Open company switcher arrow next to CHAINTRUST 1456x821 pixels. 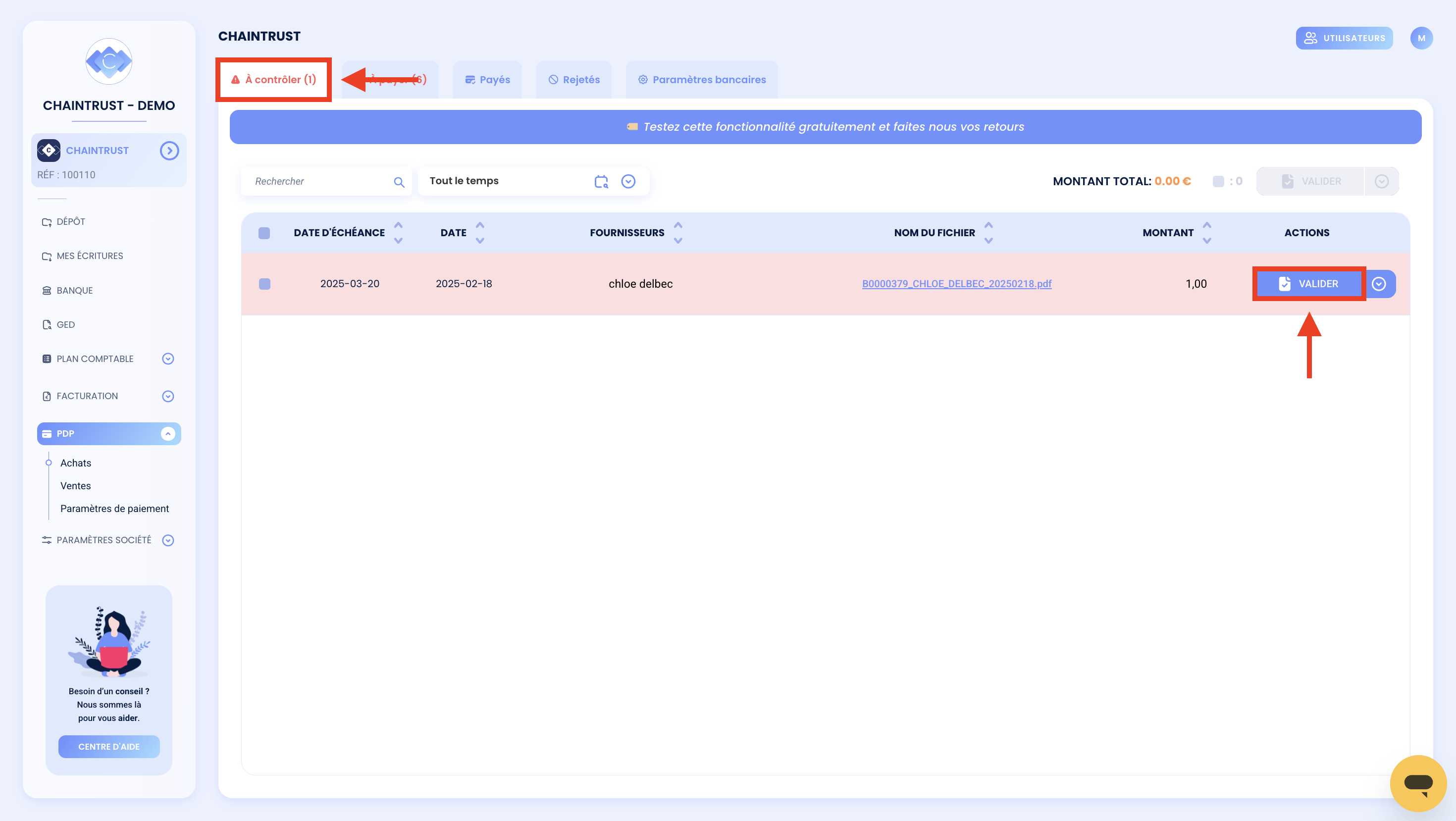pyautogui.click(x=169, y=151)
